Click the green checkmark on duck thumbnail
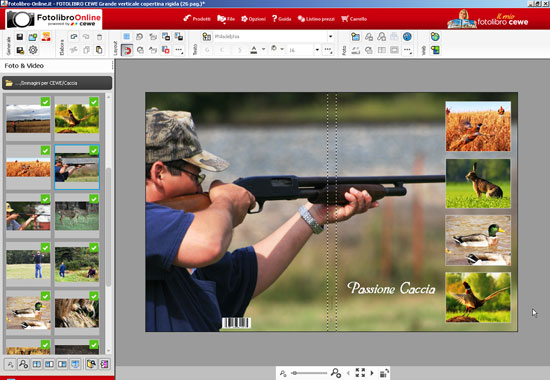Screen dimensions: 550x380 coord(45,296)
